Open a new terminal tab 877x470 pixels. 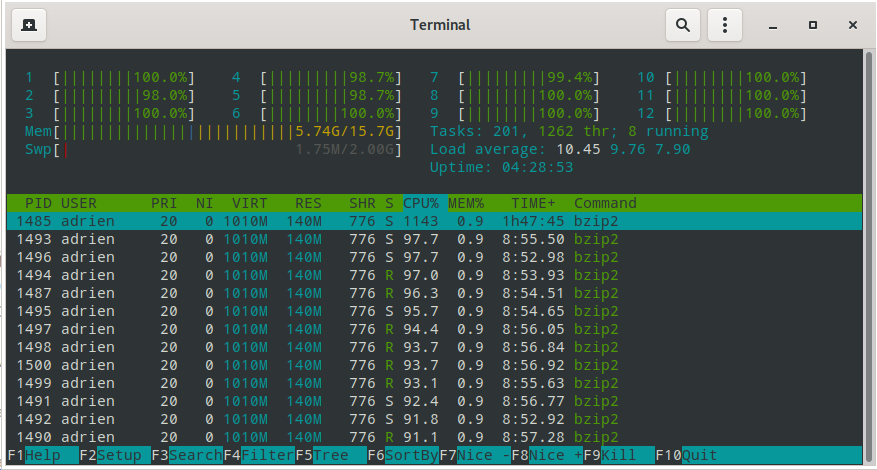point(29,25)
